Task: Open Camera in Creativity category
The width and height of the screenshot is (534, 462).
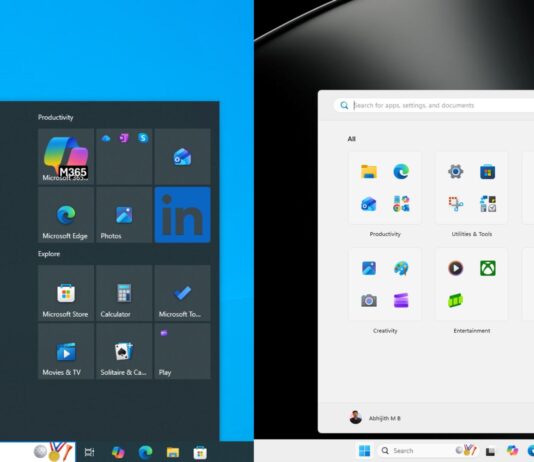Action: [x=369, y=300]
